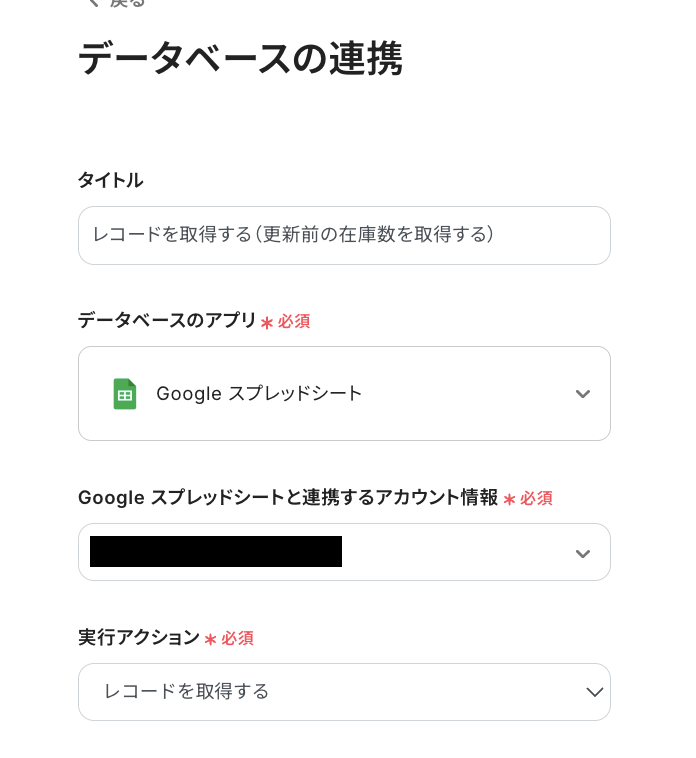Image resolution: width=696 pixels, height=758 pixels.
Task: Expand the account selection chevron arrow
Action: (583, 553)
